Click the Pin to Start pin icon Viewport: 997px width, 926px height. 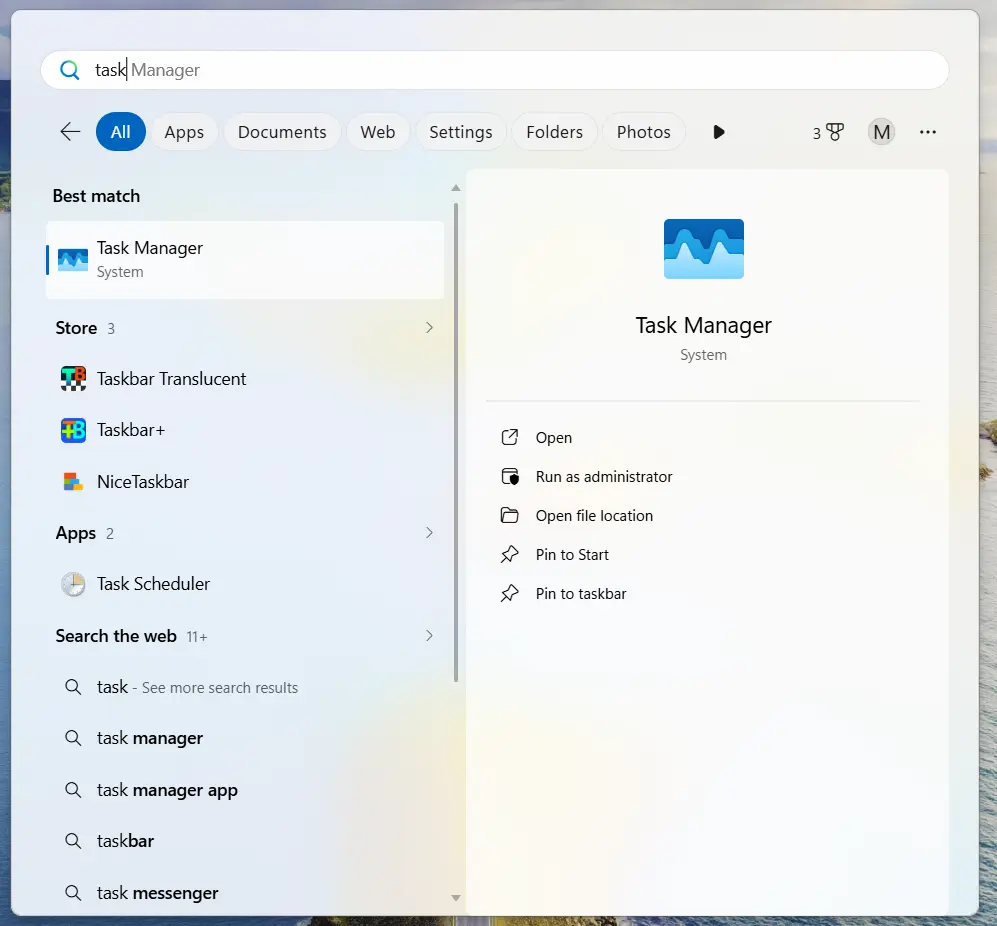tap(509, 555)
